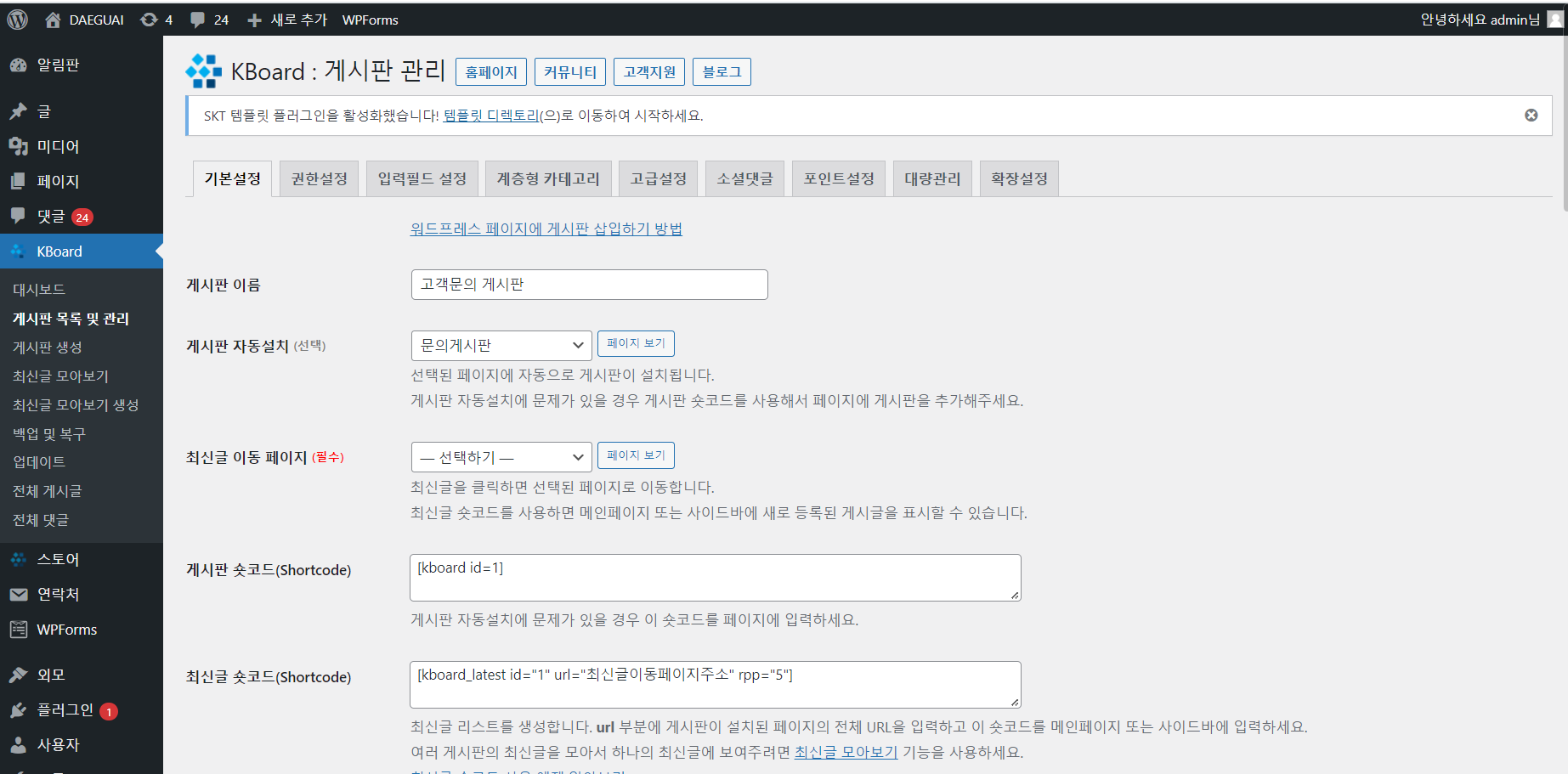
Task: Switch to 고급설정 tab
Action: (x=659, y=179)
